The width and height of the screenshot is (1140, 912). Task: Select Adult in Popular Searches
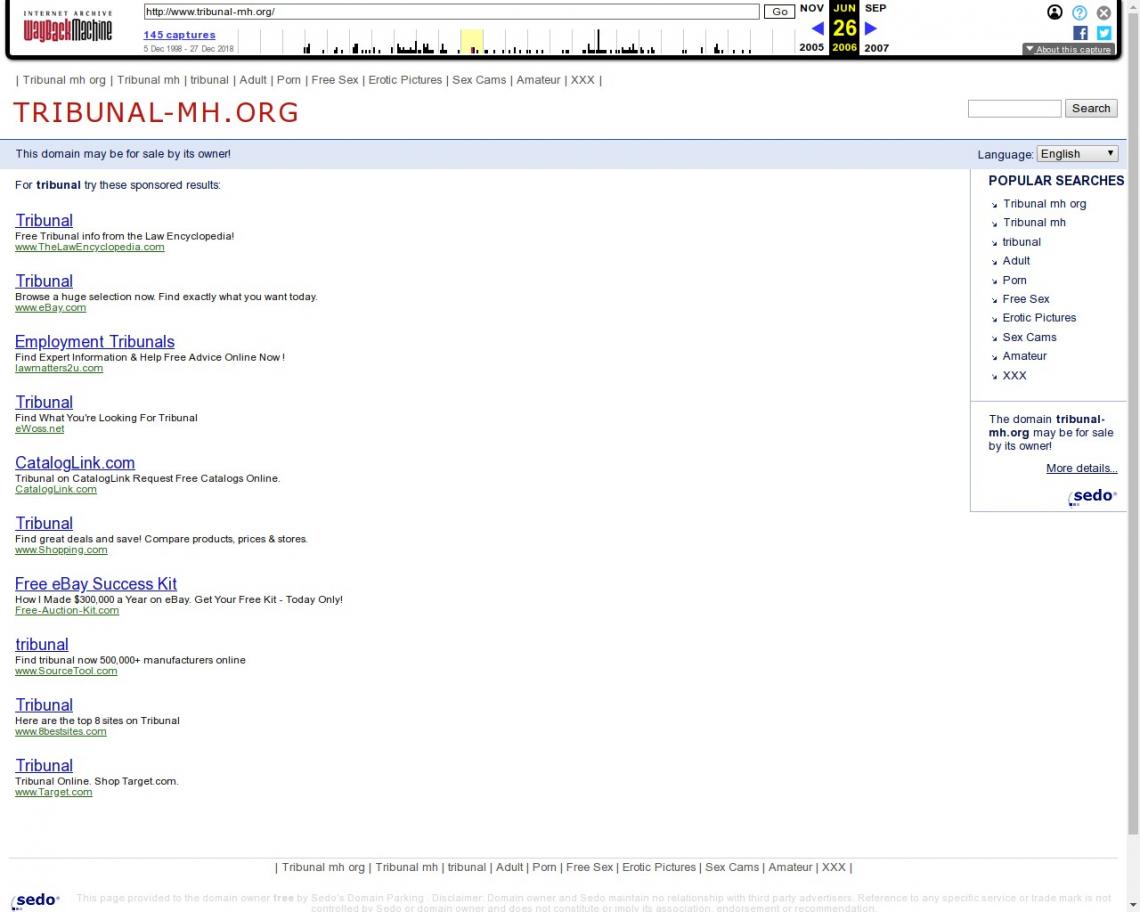click(1016, 261)
